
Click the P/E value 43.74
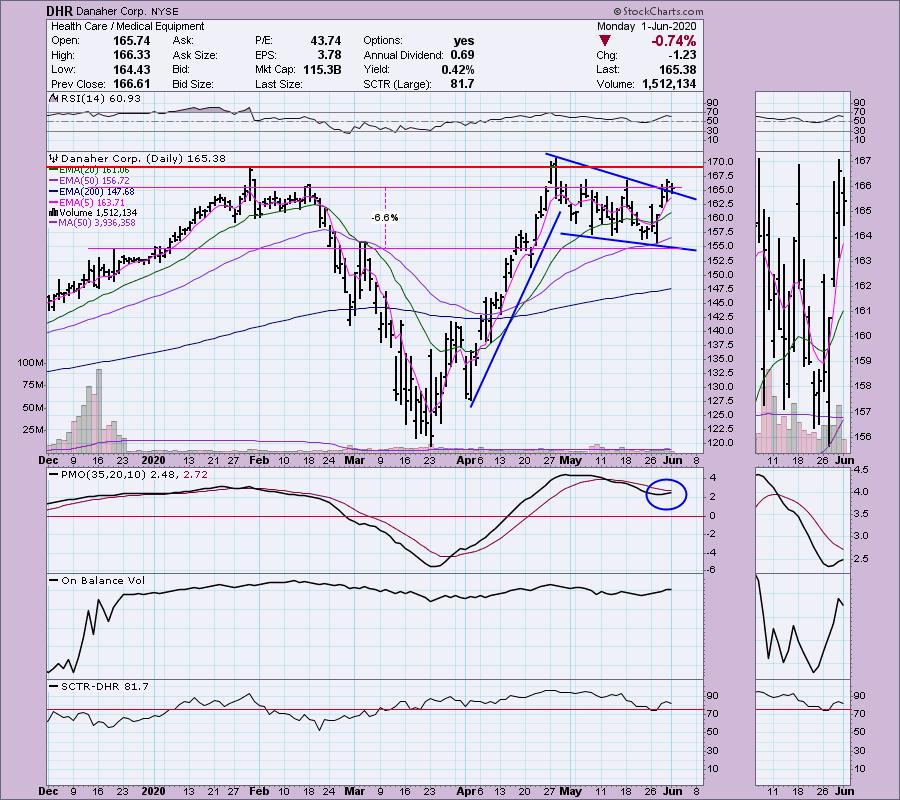[x=326, y=41]
